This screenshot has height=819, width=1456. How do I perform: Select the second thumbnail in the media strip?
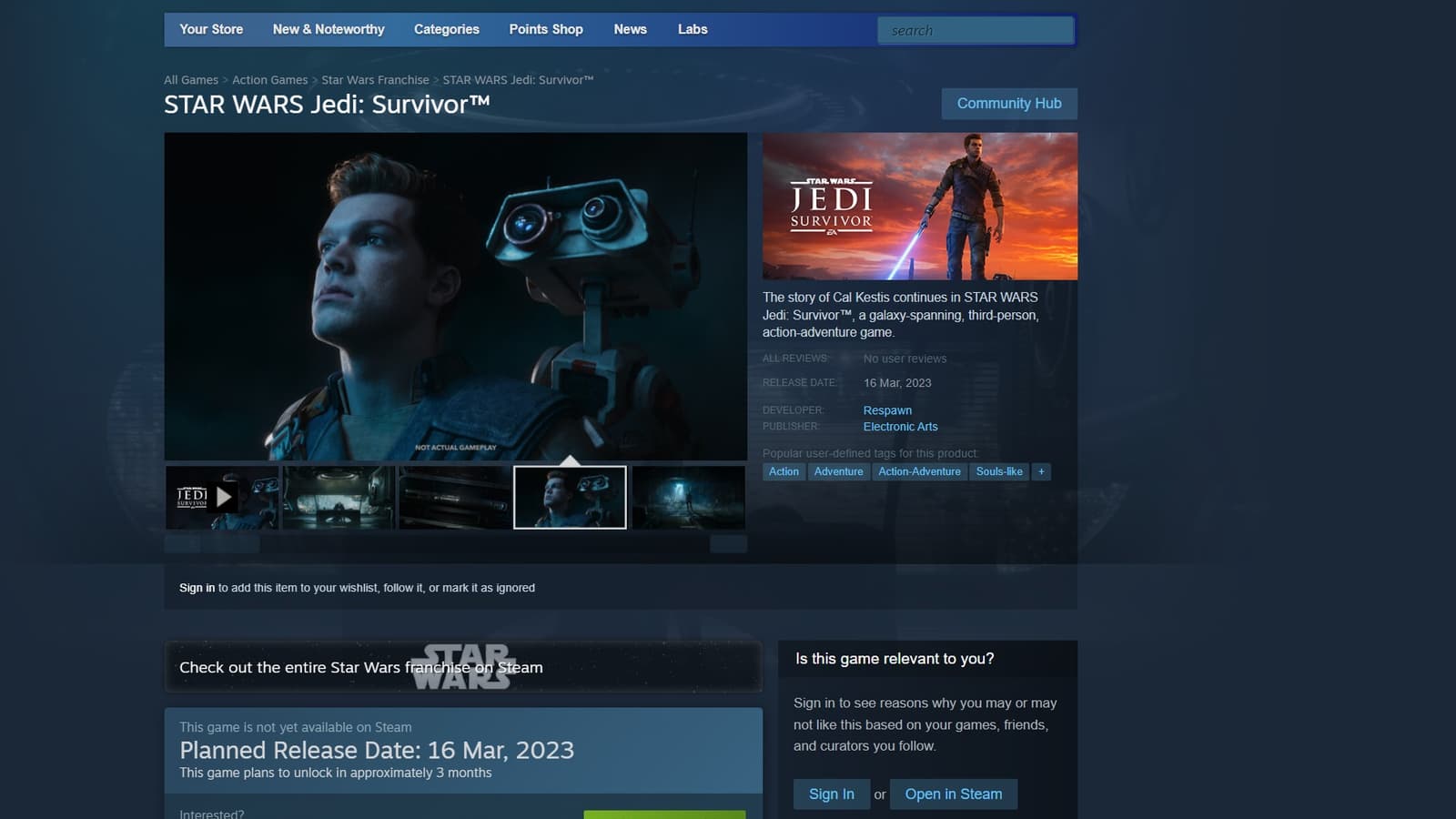point(339,497)
